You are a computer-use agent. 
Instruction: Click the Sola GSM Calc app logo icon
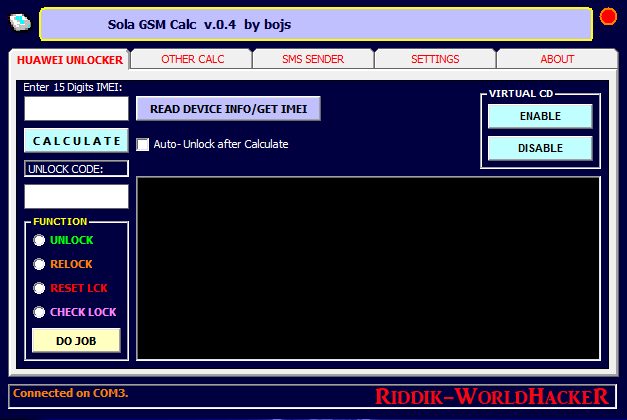(20, 22)
